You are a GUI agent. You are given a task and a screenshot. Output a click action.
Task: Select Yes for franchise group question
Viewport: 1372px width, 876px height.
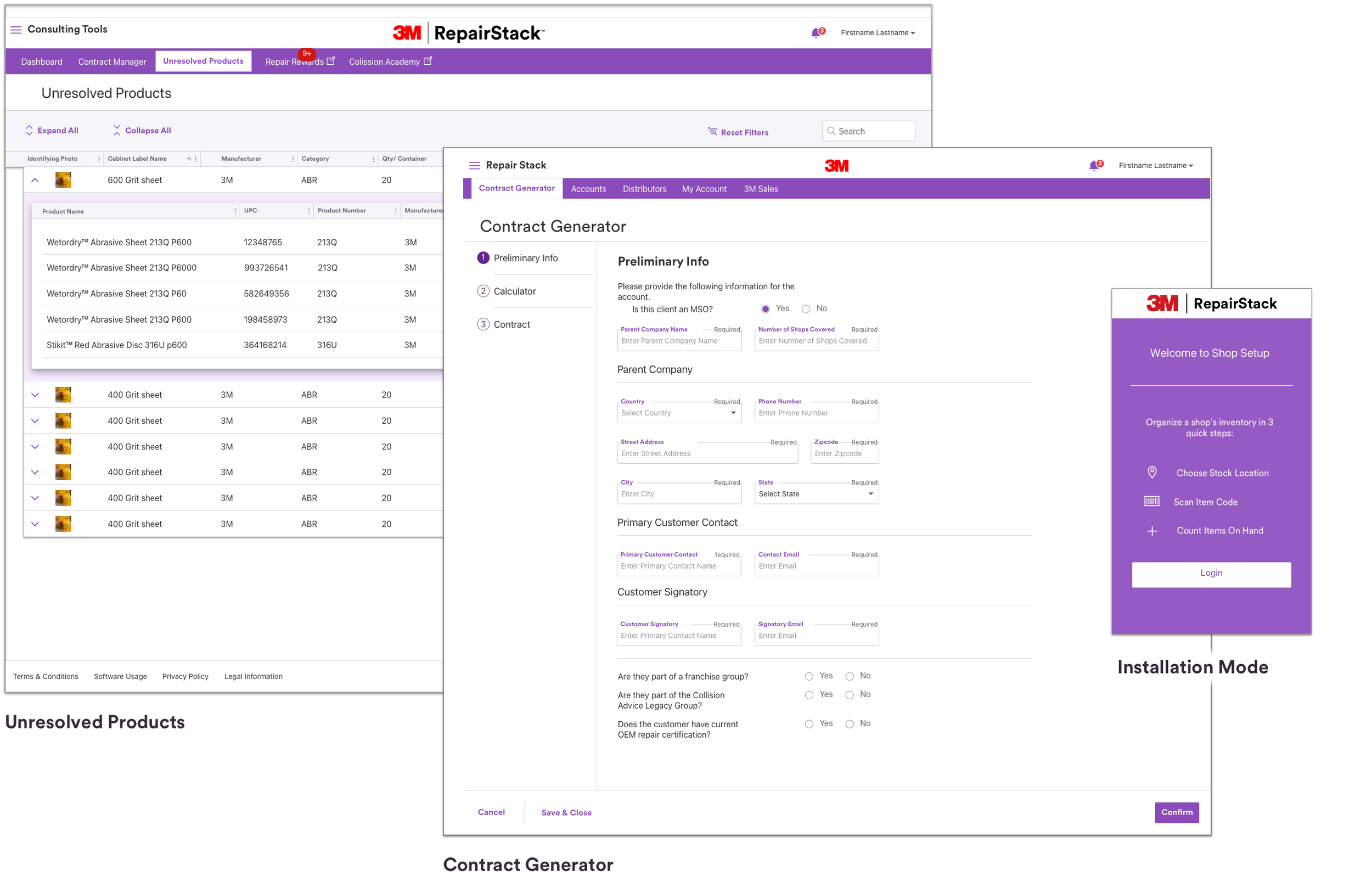click(x=808, y=676)
